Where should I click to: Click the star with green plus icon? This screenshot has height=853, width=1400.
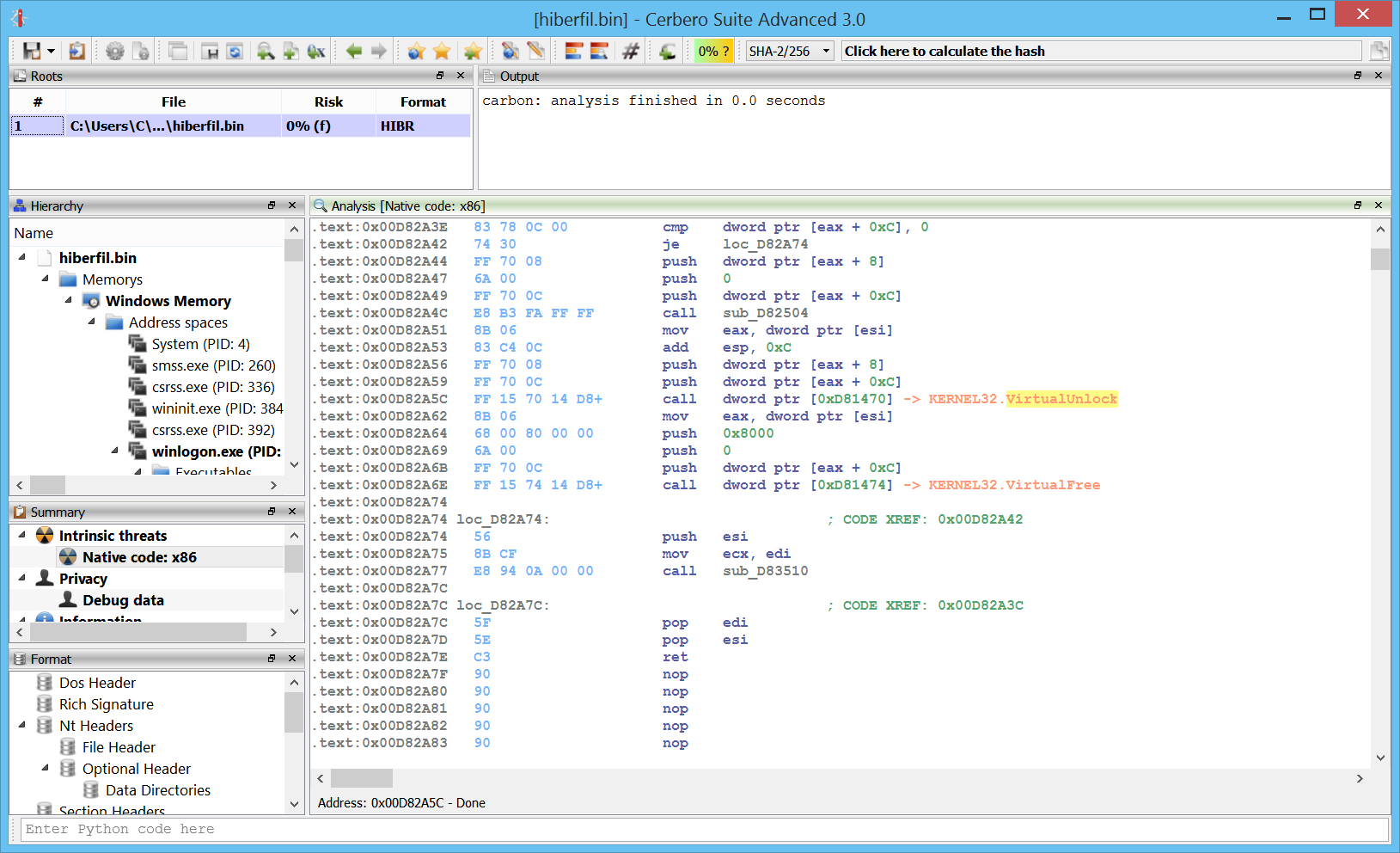(x=473, y=52)
